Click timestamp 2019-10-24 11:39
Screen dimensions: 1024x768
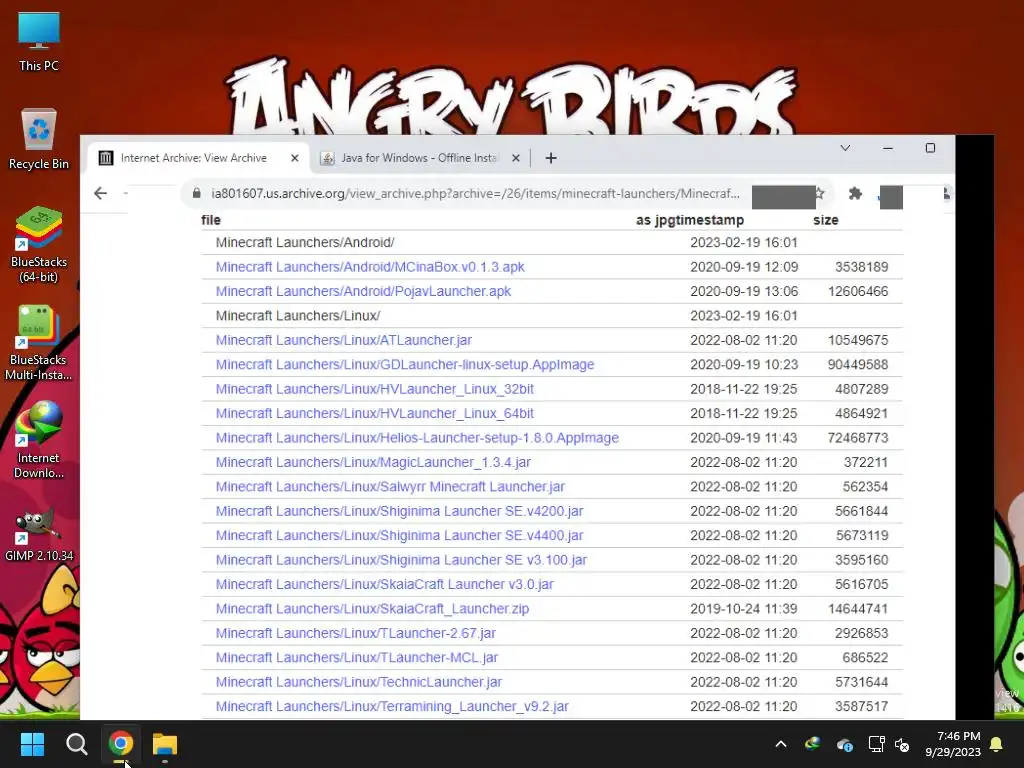click(x=743, y=609)
